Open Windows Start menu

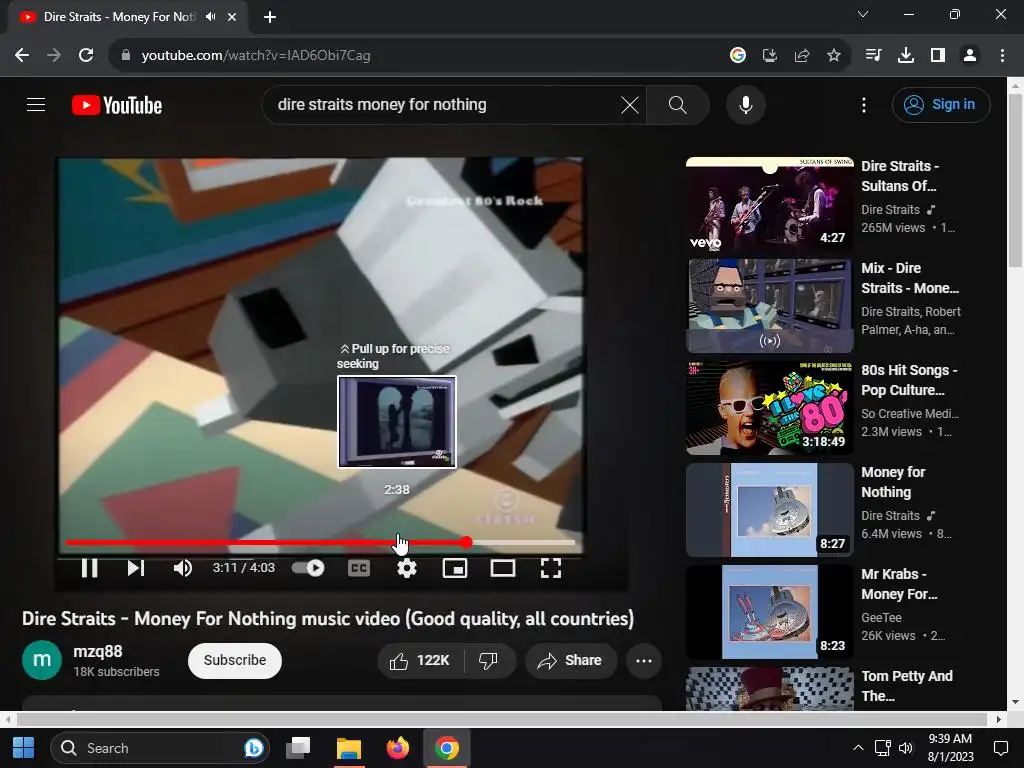tap(24, 748)
